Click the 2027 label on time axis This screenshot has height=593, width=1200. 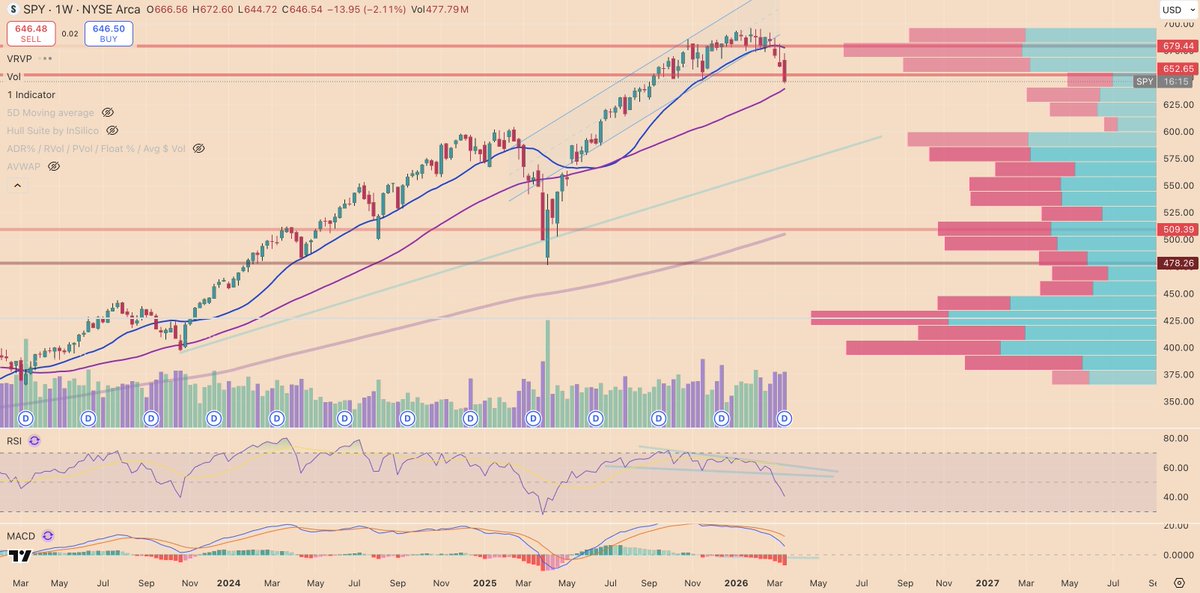[x=987, y=582]
